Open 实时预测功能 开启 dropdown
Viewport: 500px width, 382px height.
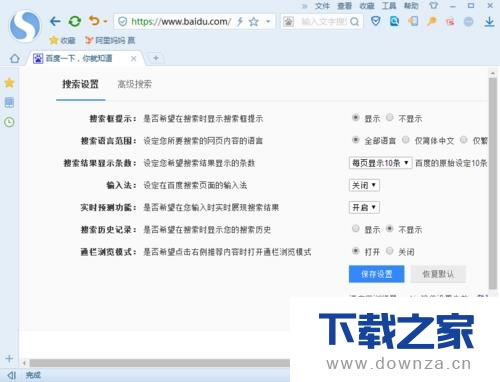[364, 208]
